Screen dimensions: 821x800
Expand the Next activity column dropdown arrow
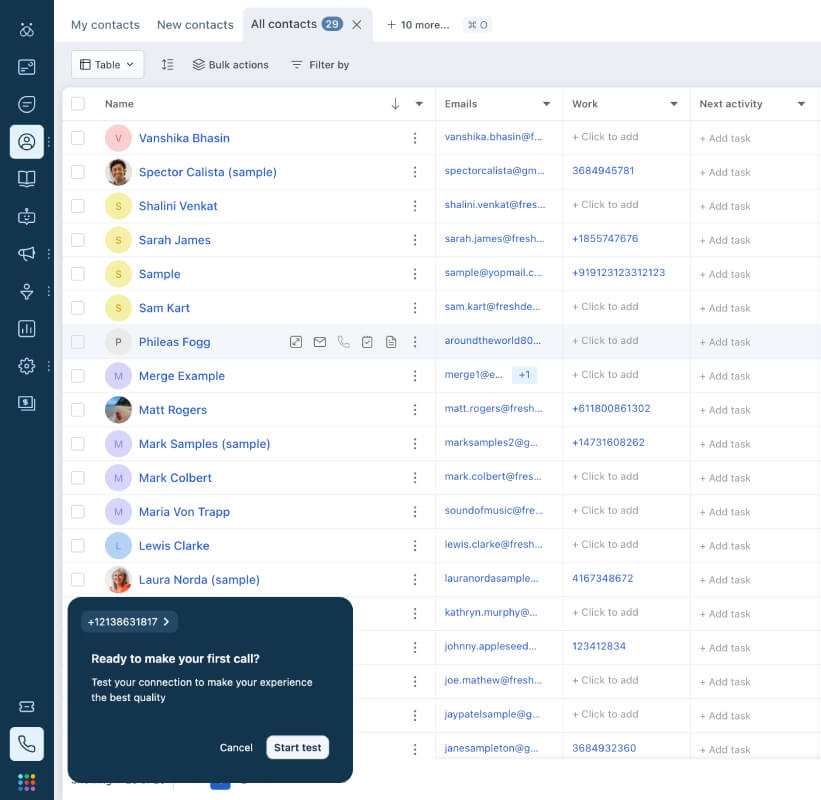click(x=801, y=104)
